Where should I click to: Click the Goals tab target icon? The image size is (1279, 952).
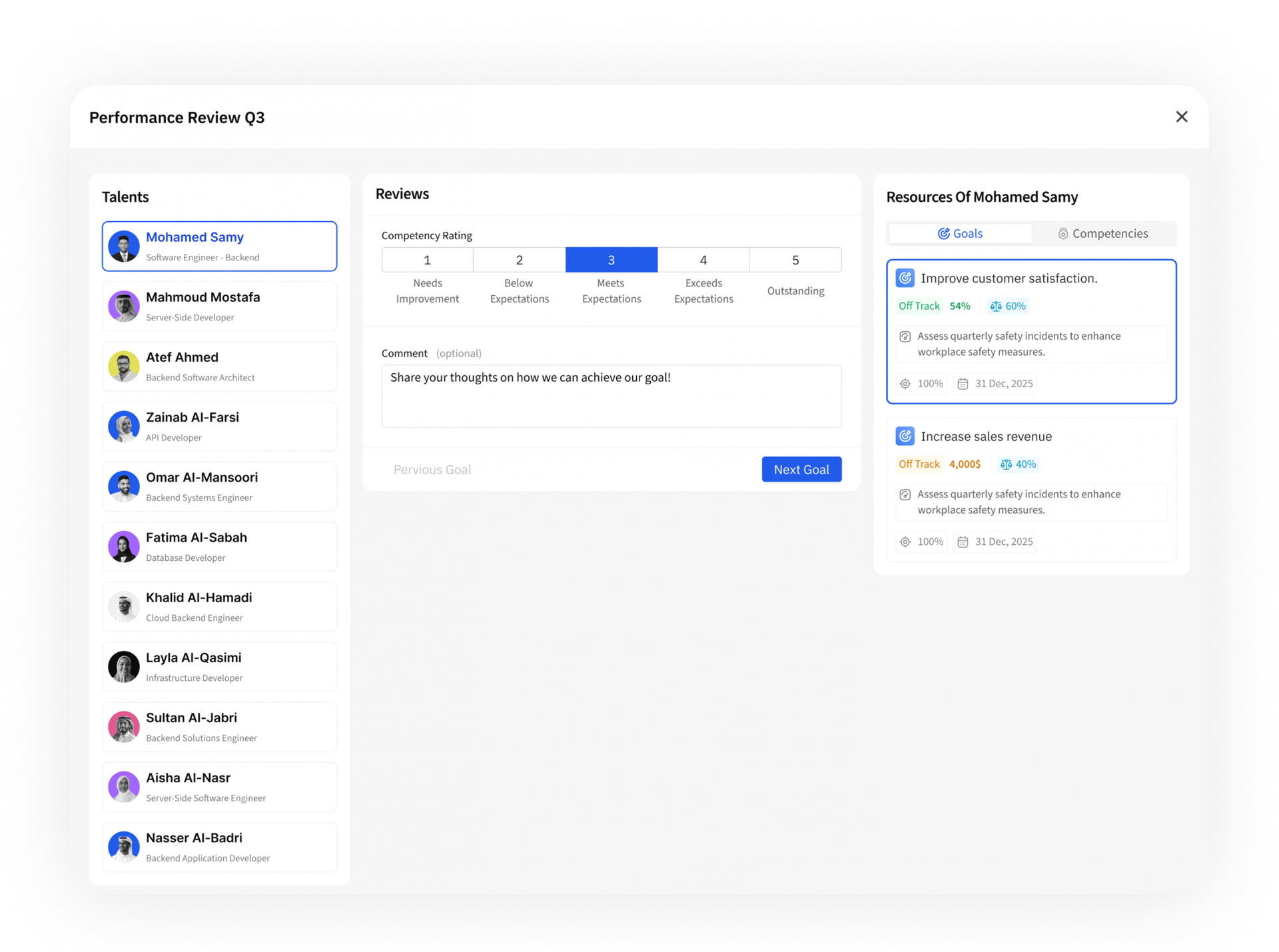coord(943,233)
